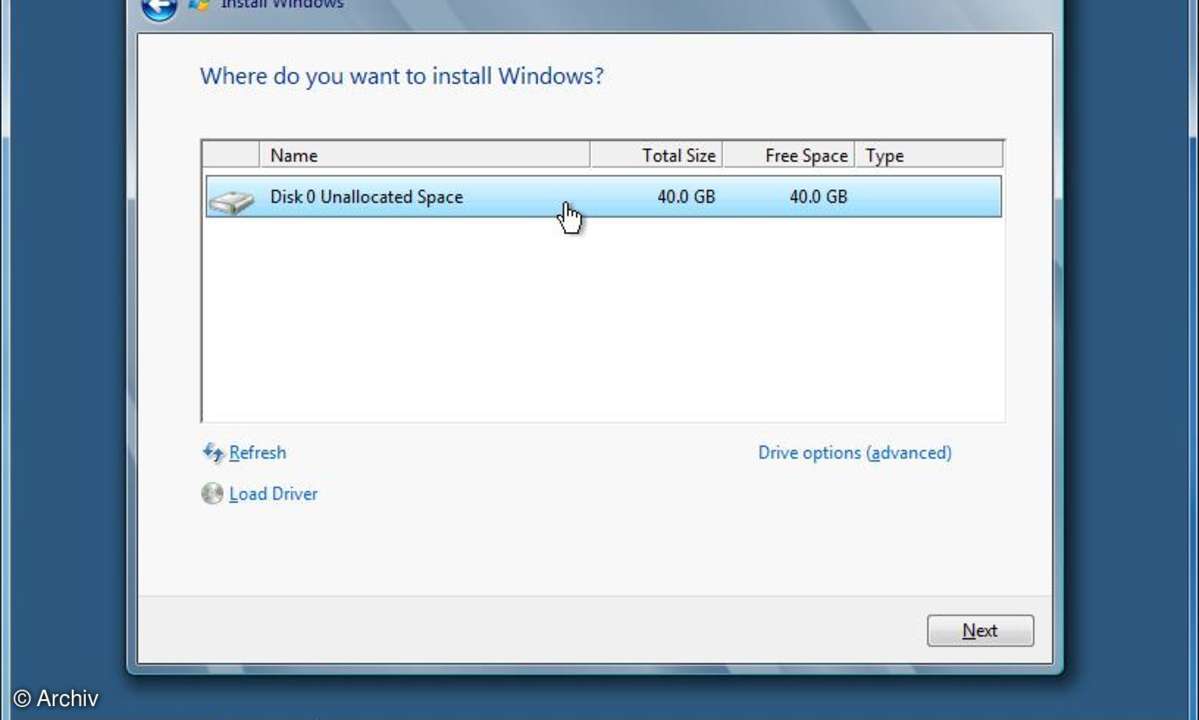Viewport: 1199px width, 720px height.
Task: Click the 40.0 GB free space value
Action: (x=818, y=197)
